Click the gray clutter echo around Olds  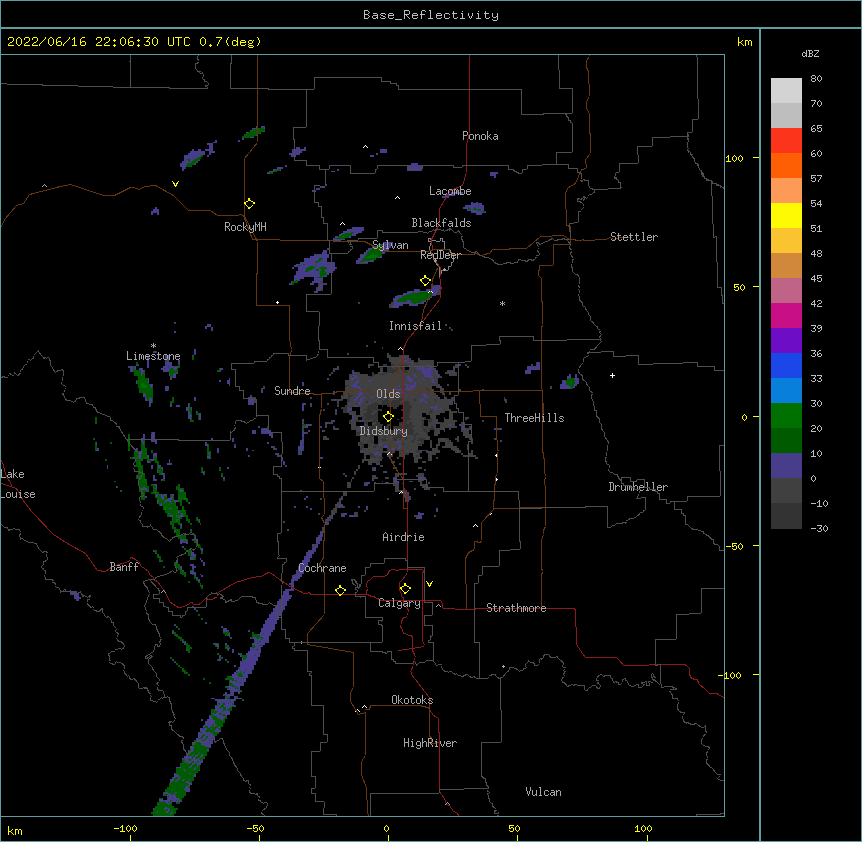pyautogui.click(x=406, y=409)
